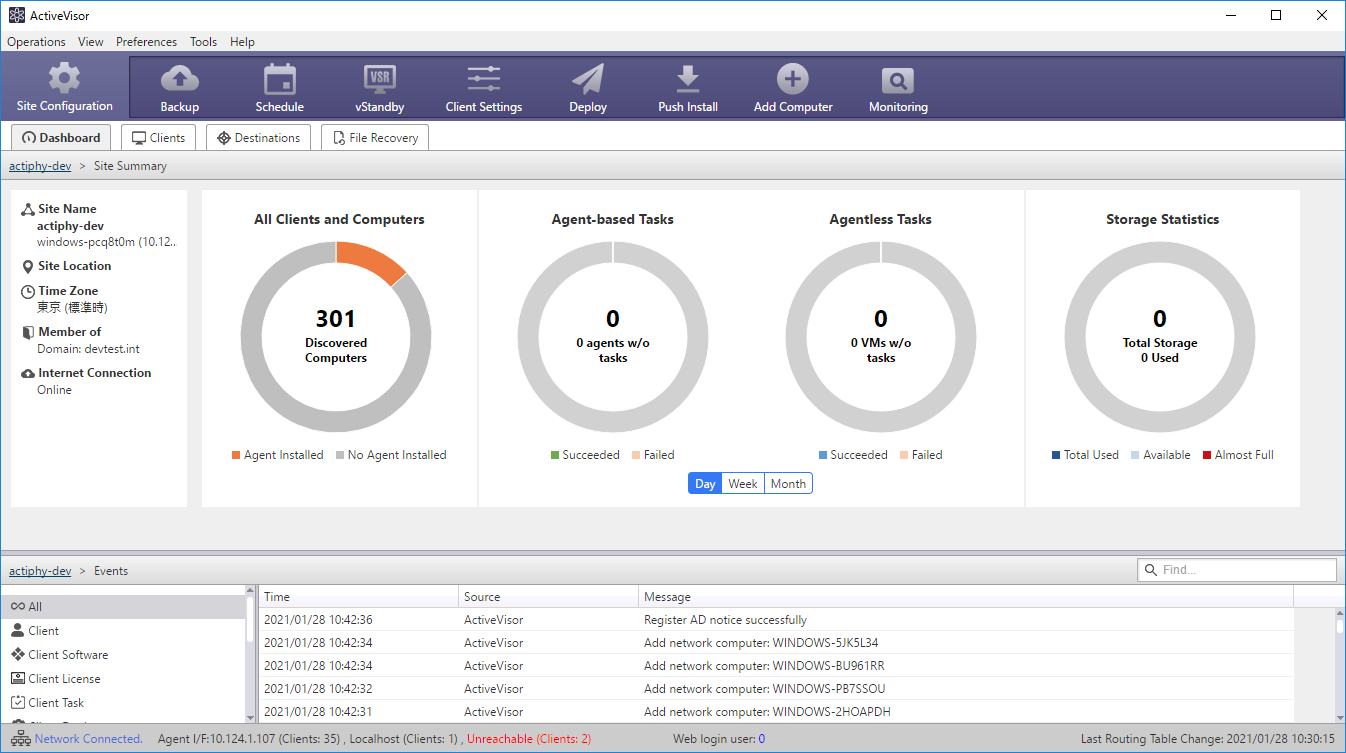The image size is (1346, 753).
Task: Sort events by the Source column
Action: [x=548, y=597]
